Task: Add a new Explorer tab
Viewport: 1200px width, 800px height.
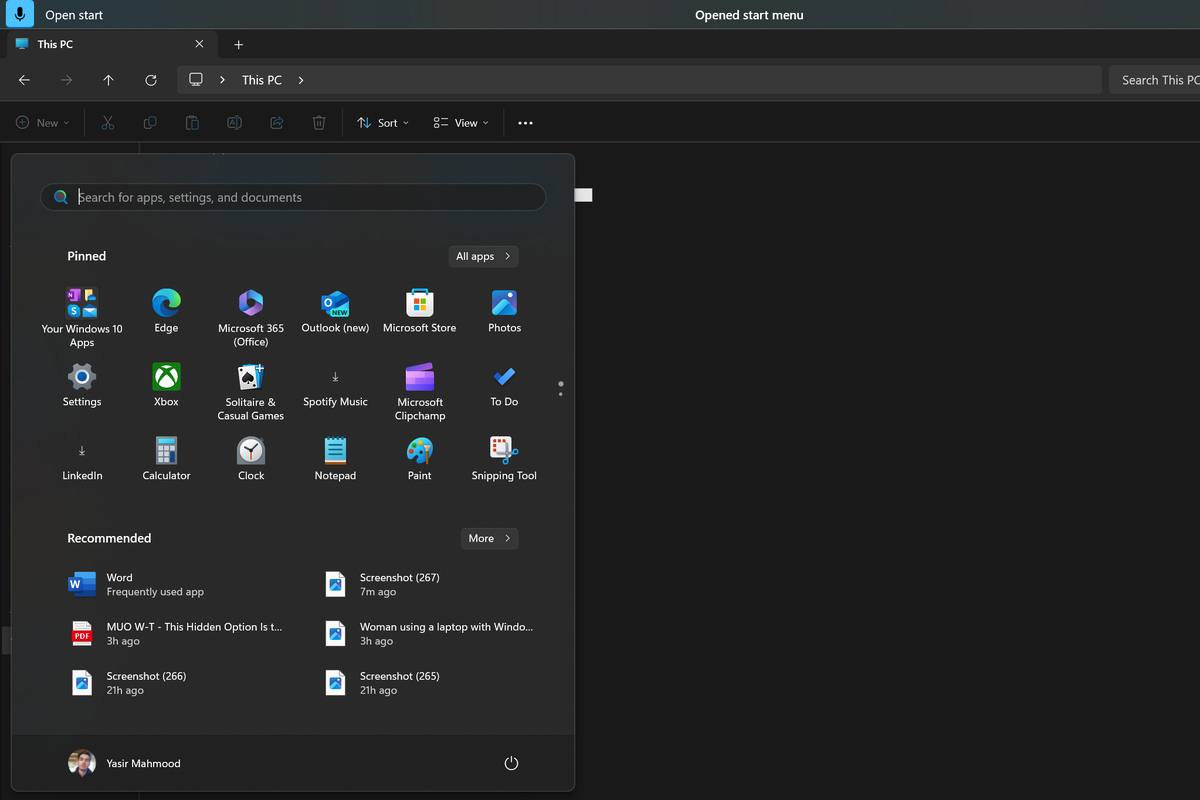Action: [x=238, y=45]
